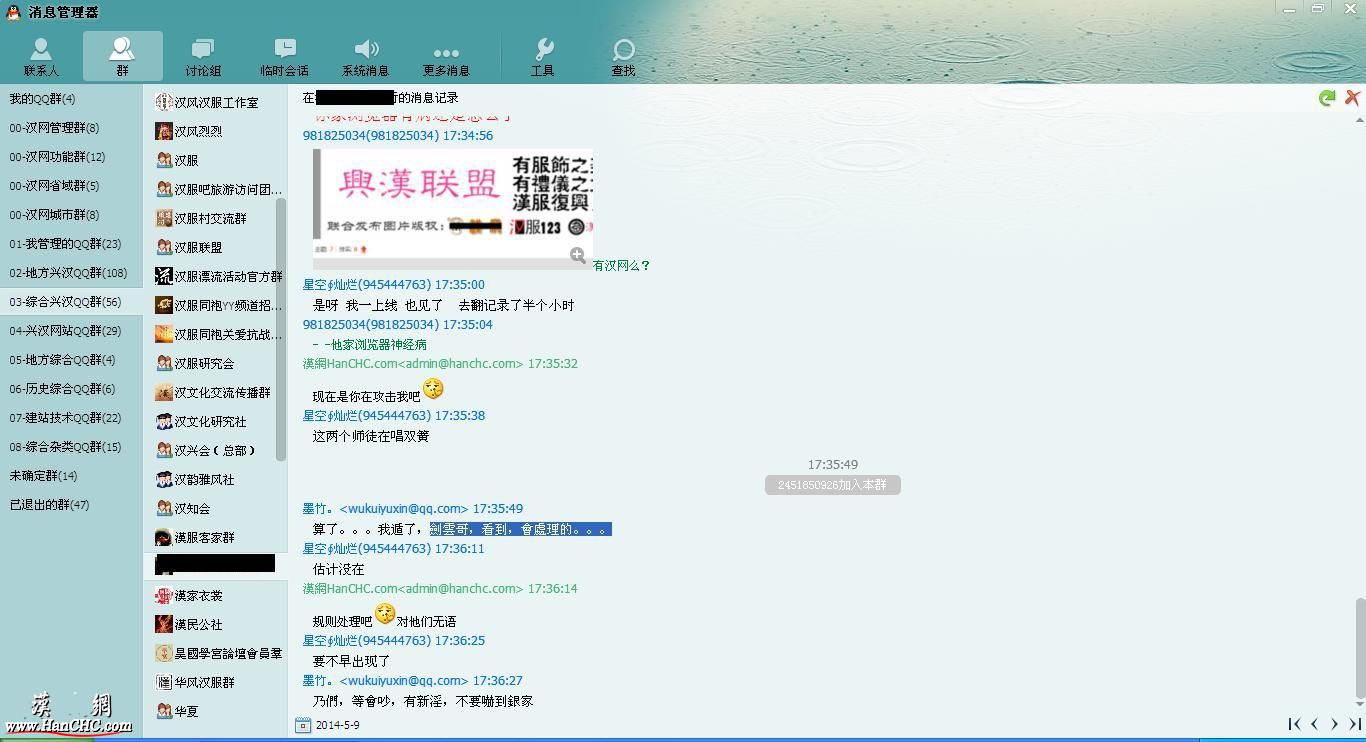Go to the last page of records

coord(1355,724)
